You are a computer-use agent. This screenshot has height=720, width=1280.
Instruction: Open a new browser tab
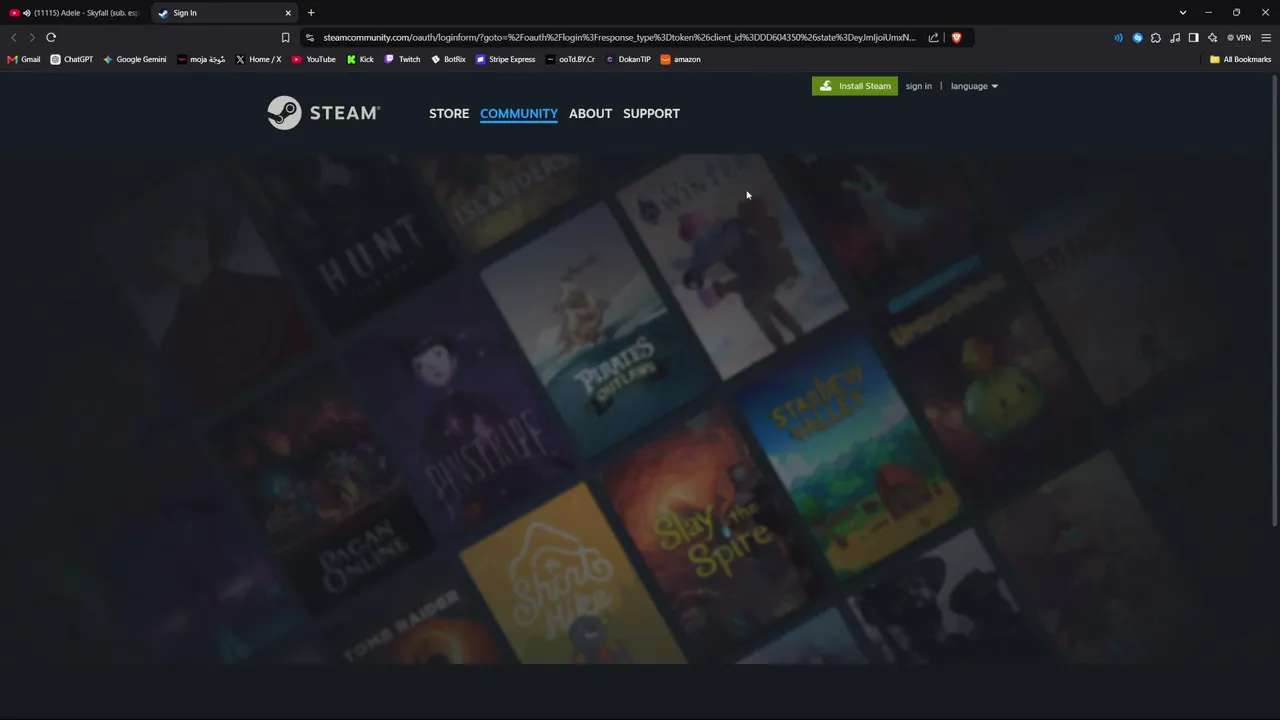tap(311, 13)
